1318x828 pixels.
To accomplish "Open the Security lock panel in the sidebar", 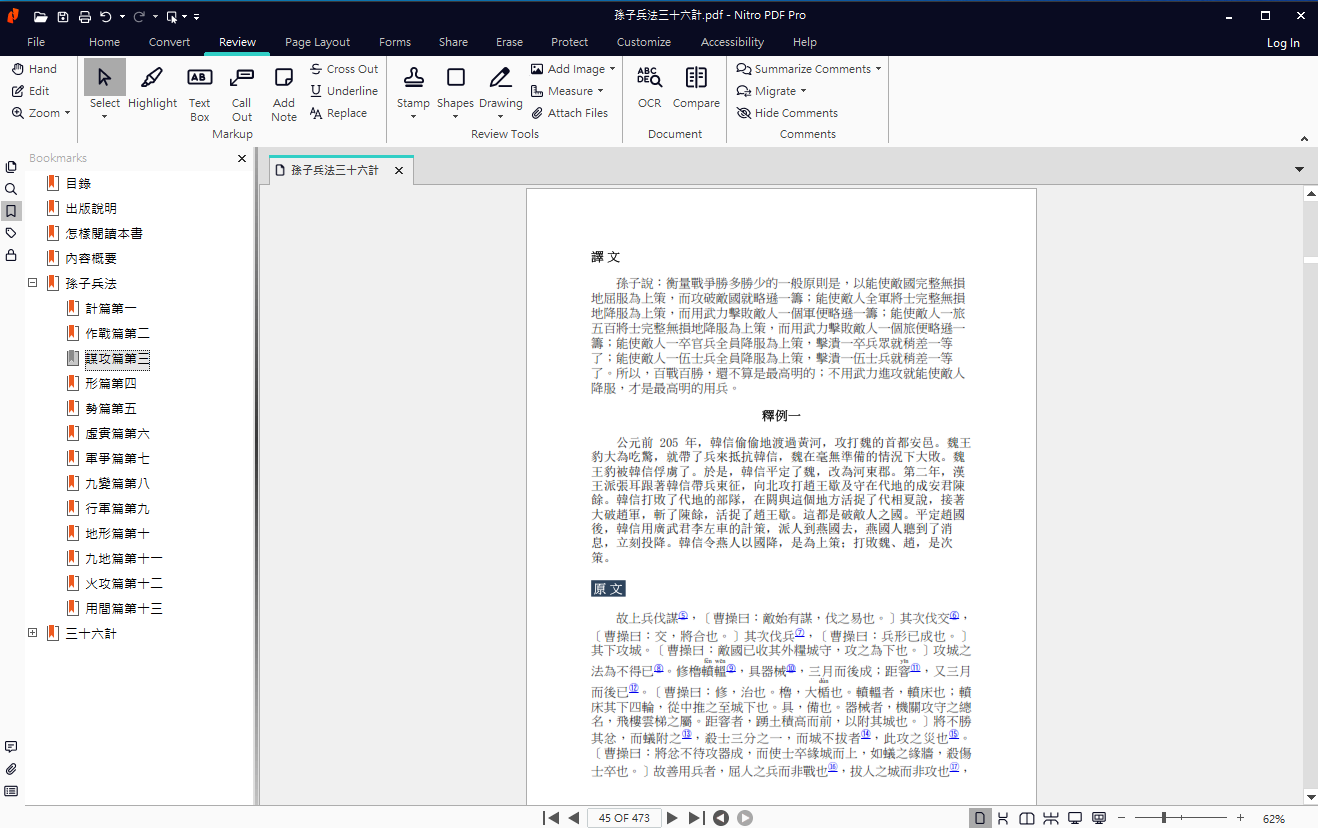I will (11, 255).
